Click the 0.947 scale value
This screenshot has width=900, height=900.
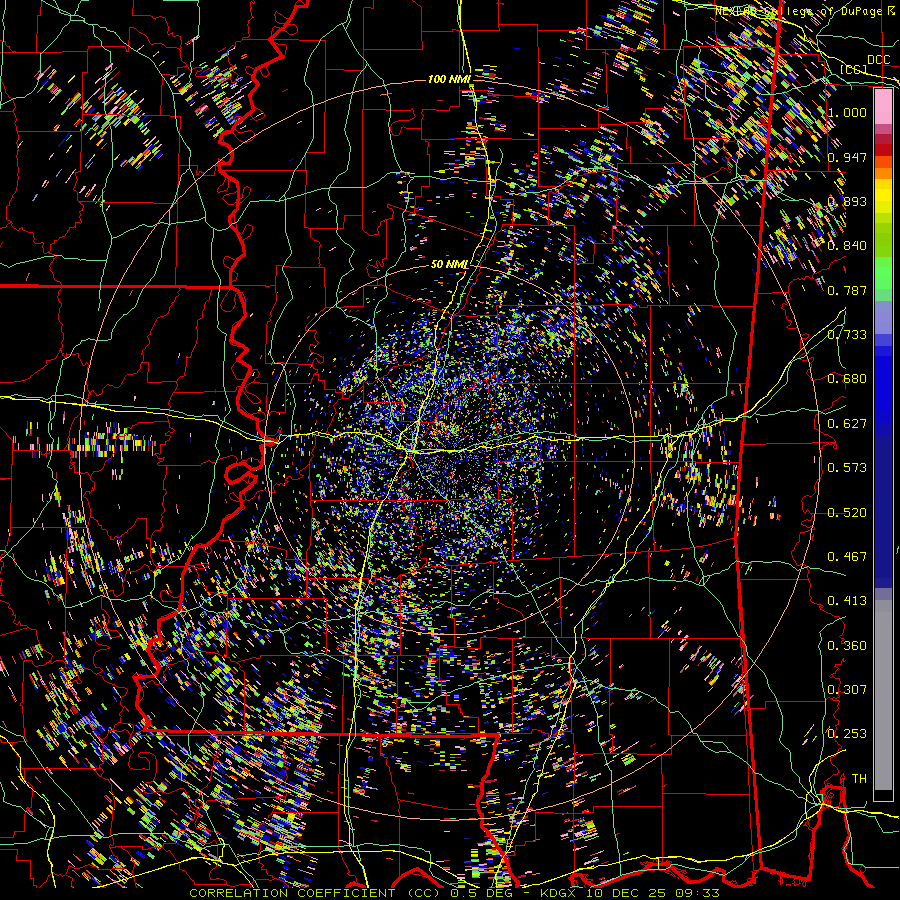847,157
